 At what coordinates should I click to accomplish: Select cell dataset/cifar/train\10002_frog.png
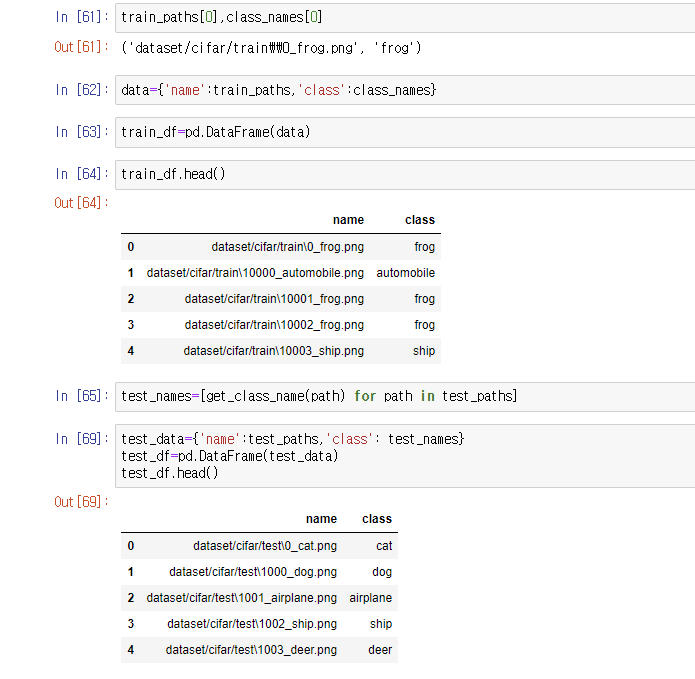274,325
